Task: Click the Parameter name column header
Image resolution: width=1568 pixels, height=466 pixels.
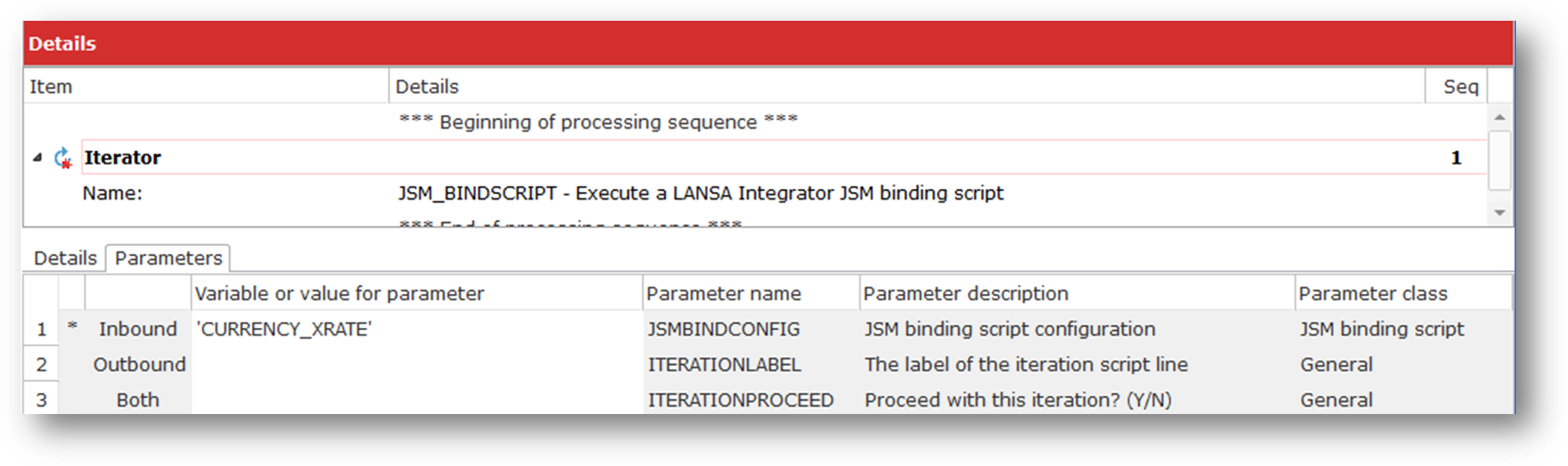Action: click(724, 294)
